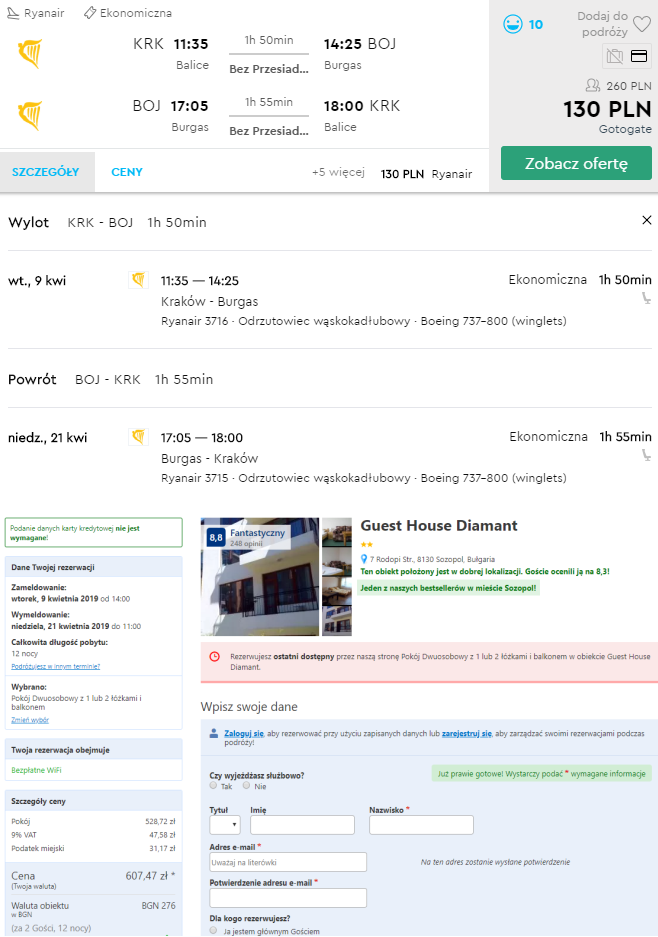Click the Imię input field

302,825
